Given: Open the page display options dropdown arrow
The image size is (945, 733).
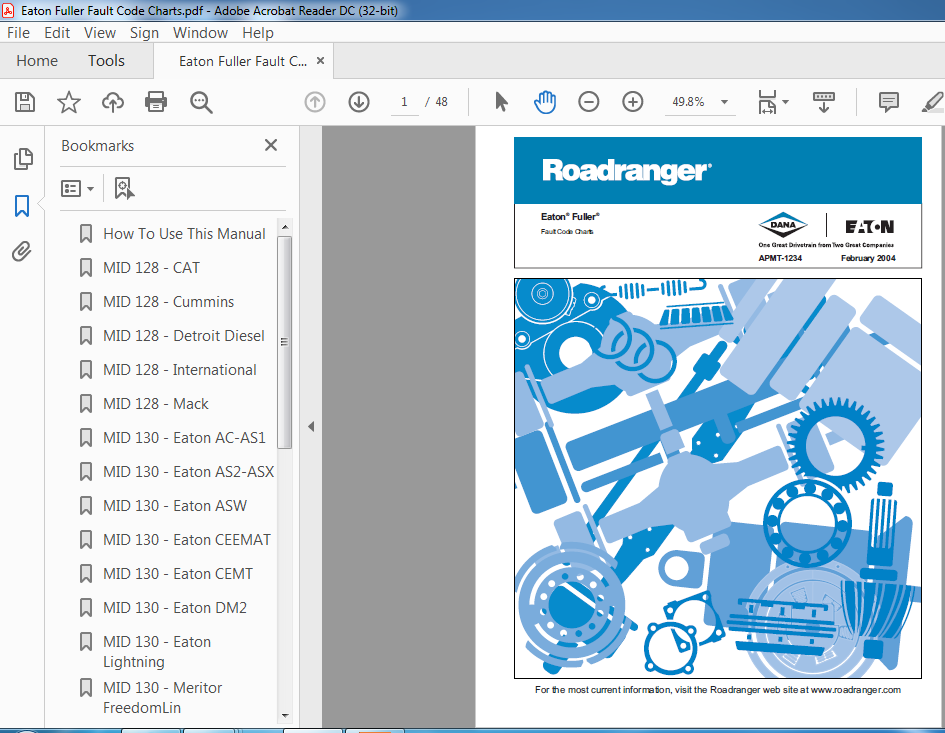Looking at the screenshot, I should 785,102.
